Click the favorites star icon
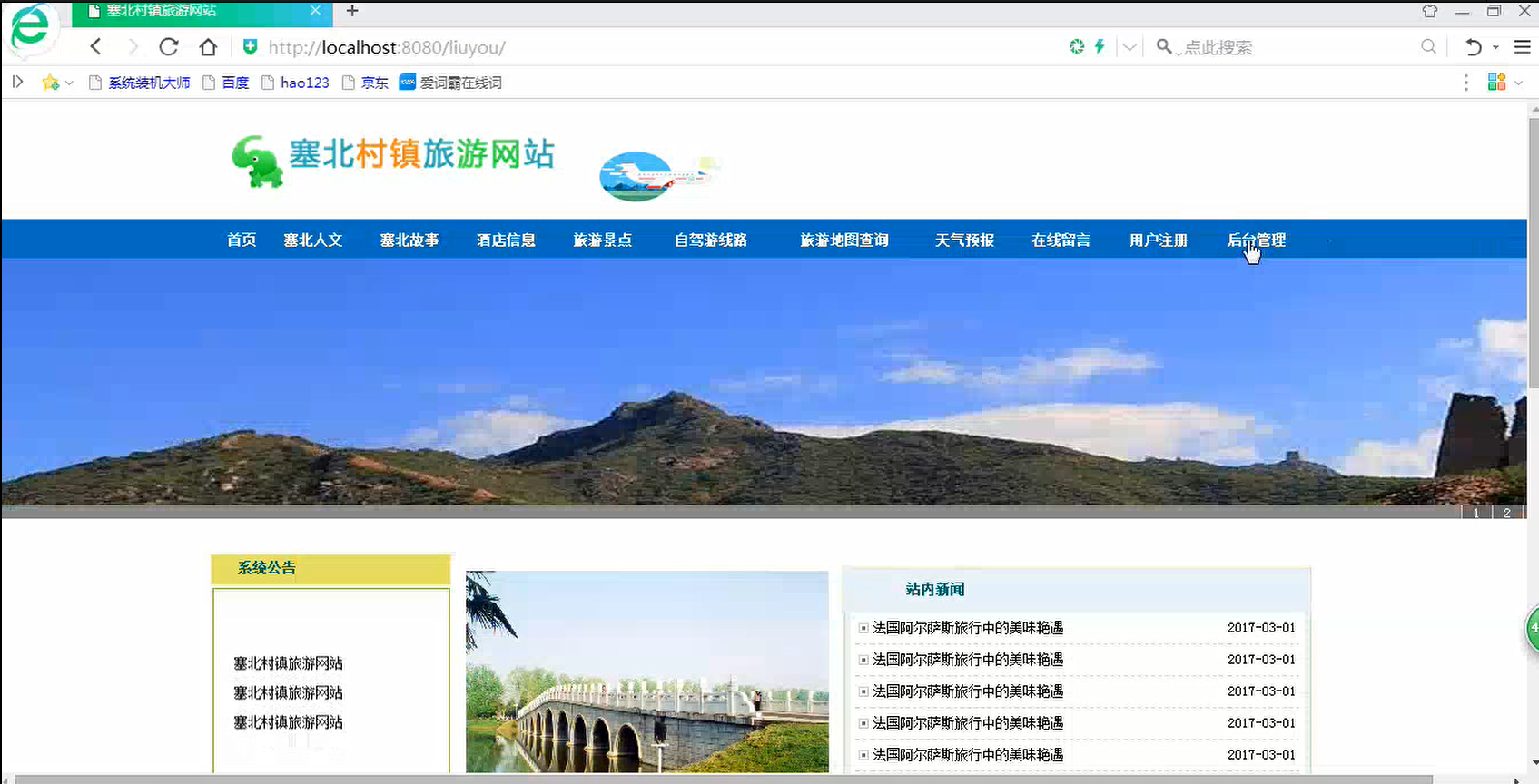Viewport: 1539px width, 784px height. [x=51, y=83]
